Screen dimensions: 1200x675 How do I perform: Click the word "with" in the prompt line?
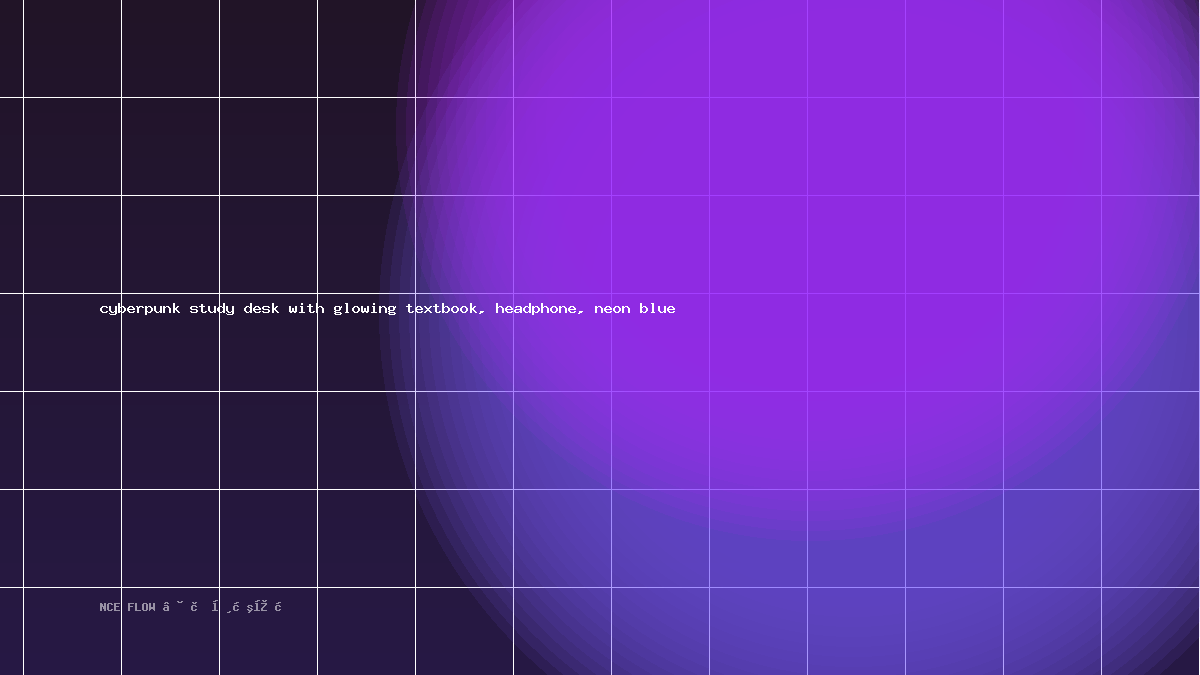point(307,309)
